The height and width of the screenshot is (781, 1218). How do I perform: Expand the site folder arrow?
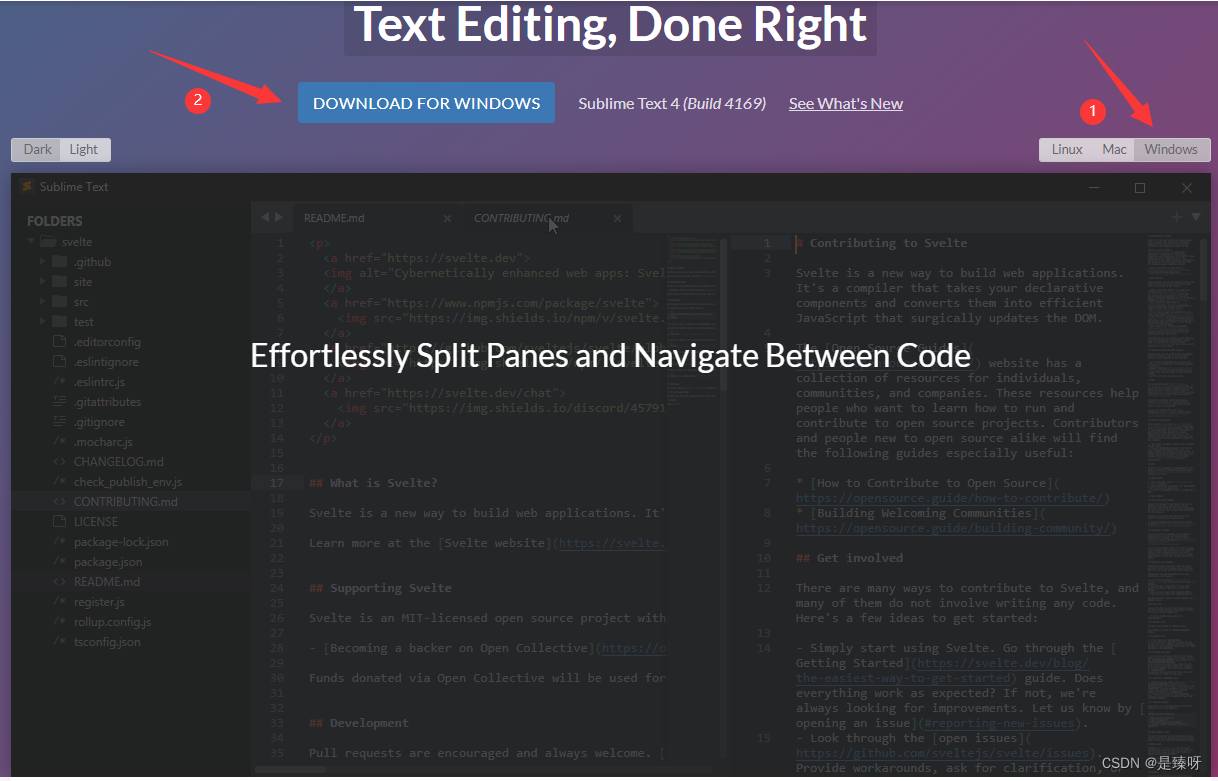43,282
